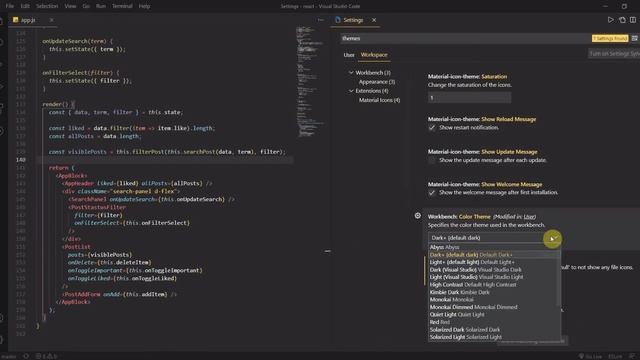This screenshot has width=640, height=360.
Task: Click the Saturation value field
Action: point(469,98)
